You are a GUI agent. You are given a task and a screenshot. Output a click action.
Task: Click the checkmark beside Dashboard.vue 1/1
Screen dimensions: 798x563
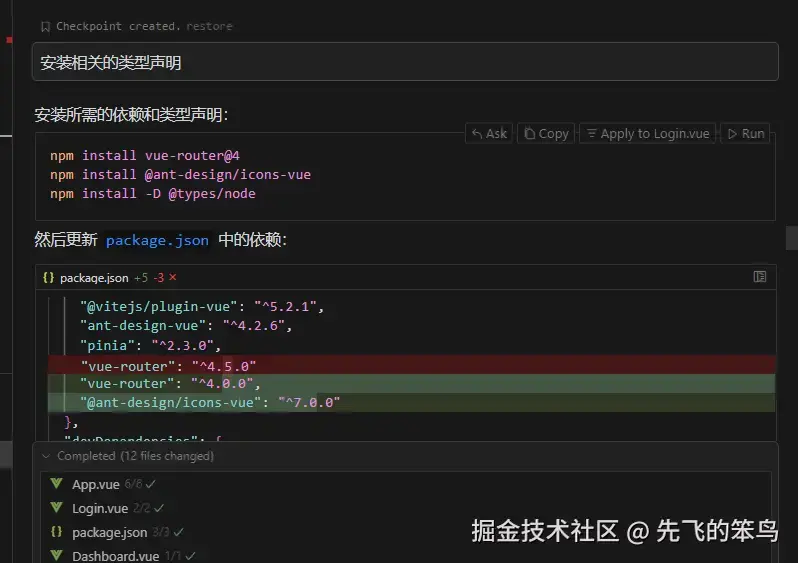[x=190, y=556]
